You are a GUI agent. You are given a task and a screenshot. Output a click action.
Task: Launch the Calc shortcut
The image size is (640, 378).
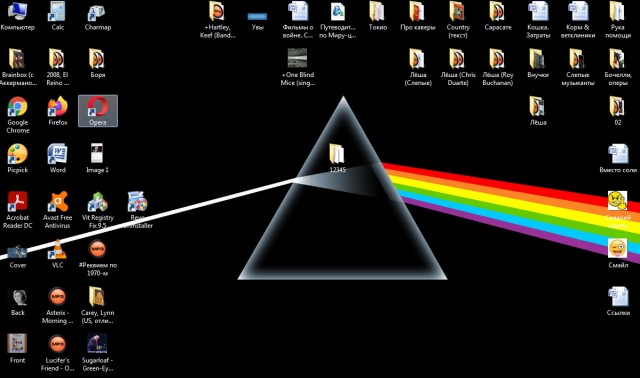click(58, 16)
